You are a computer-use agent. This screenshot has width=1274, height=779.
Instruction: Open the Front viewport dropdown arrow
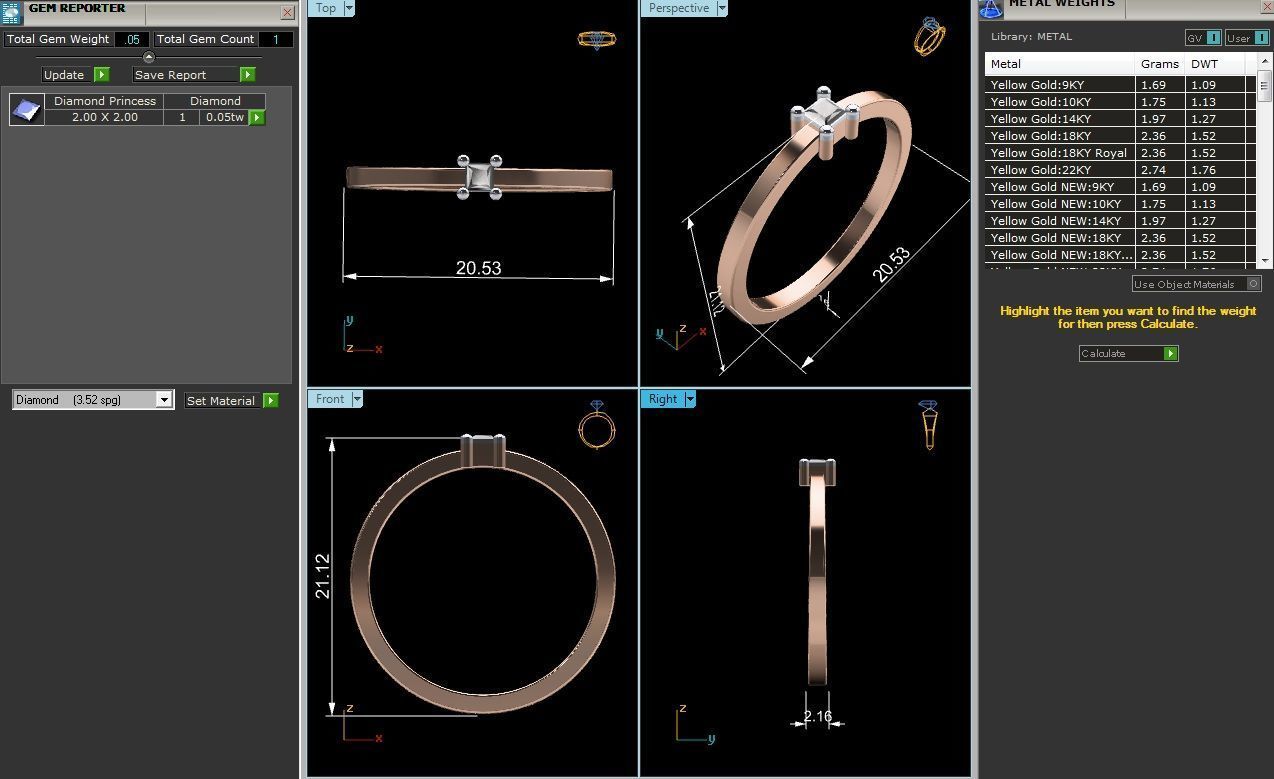click(357, 399)
